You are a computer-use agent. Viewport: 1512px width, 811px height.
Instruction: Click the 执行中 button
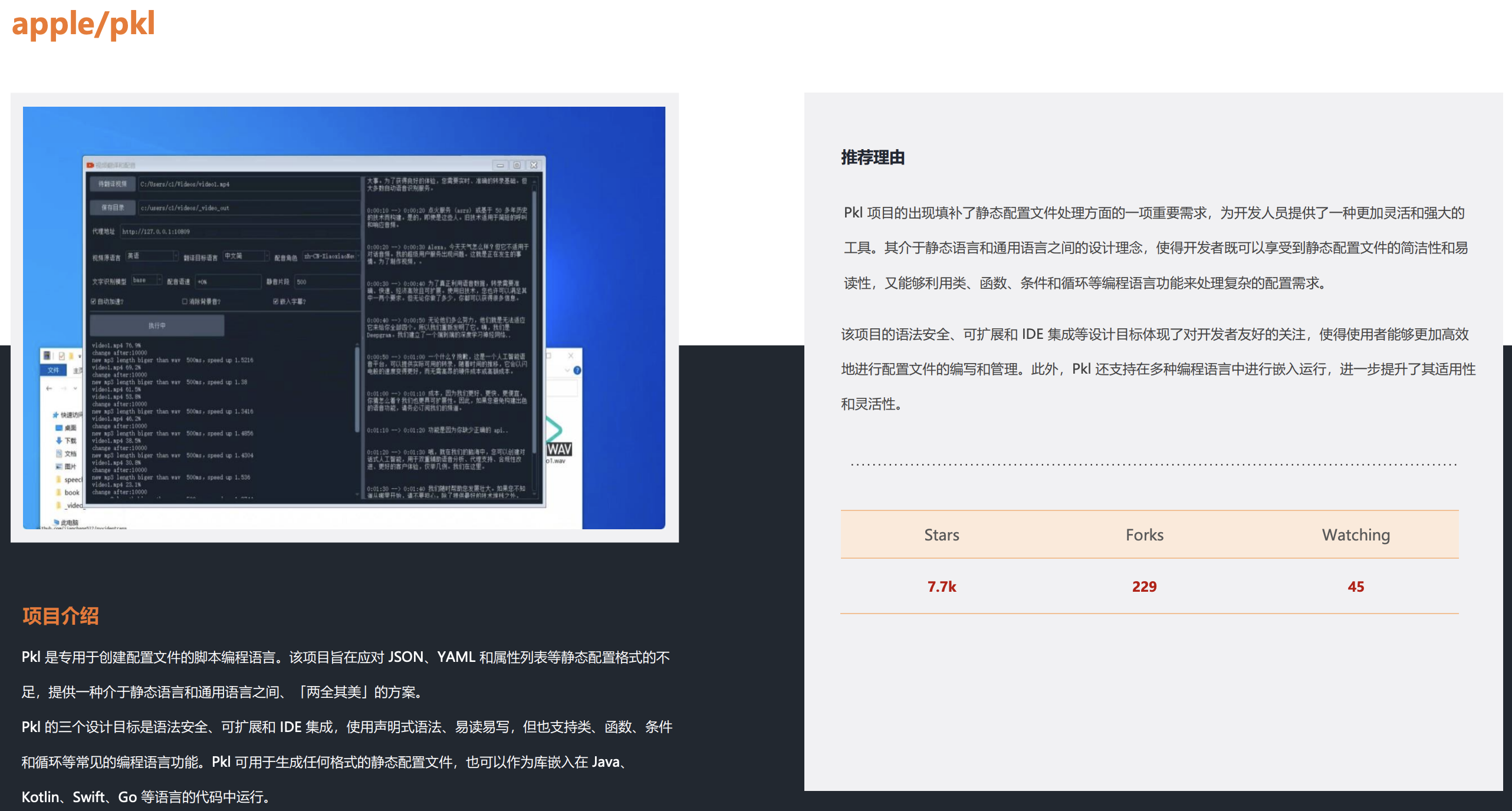click(x=157, y=325)
